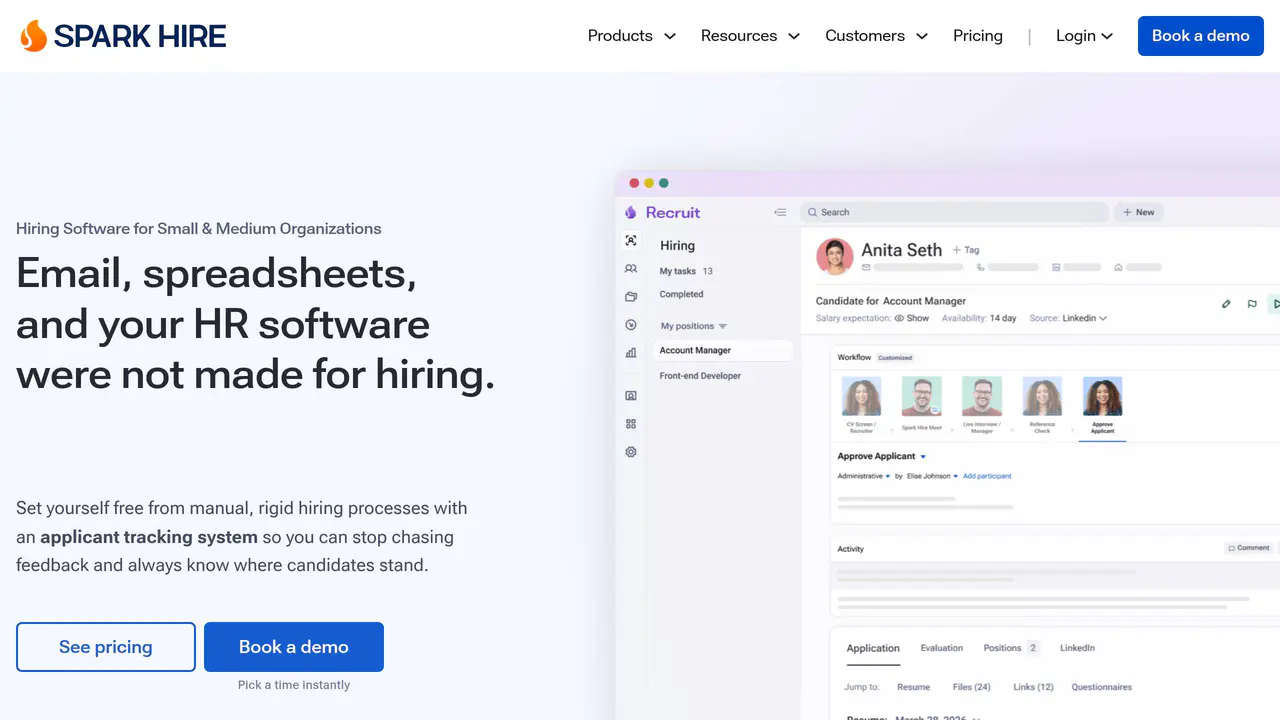Click the New button in Recruit
Image resolution: width=1280 pixels, height=720 pixels.
[1139, 212]
